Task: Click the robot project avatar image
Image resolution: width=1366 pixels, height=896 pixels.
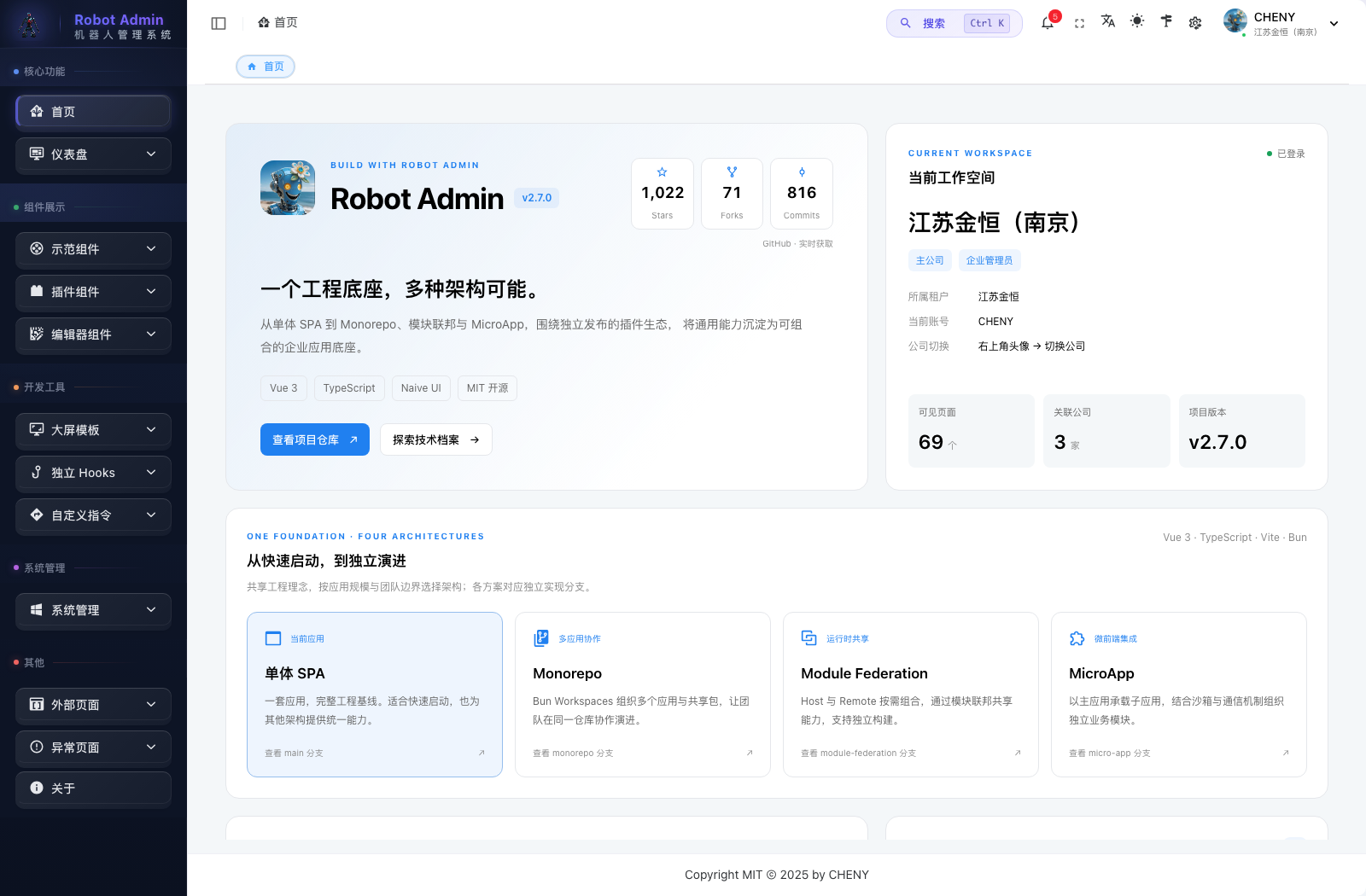Action: coord(288,188)
